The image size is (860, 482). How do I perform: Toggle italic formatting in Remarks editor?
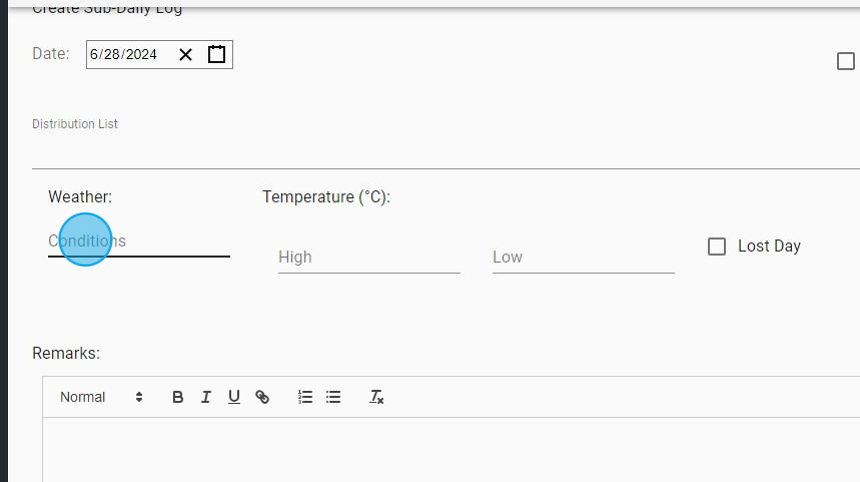tap(206, 397)
